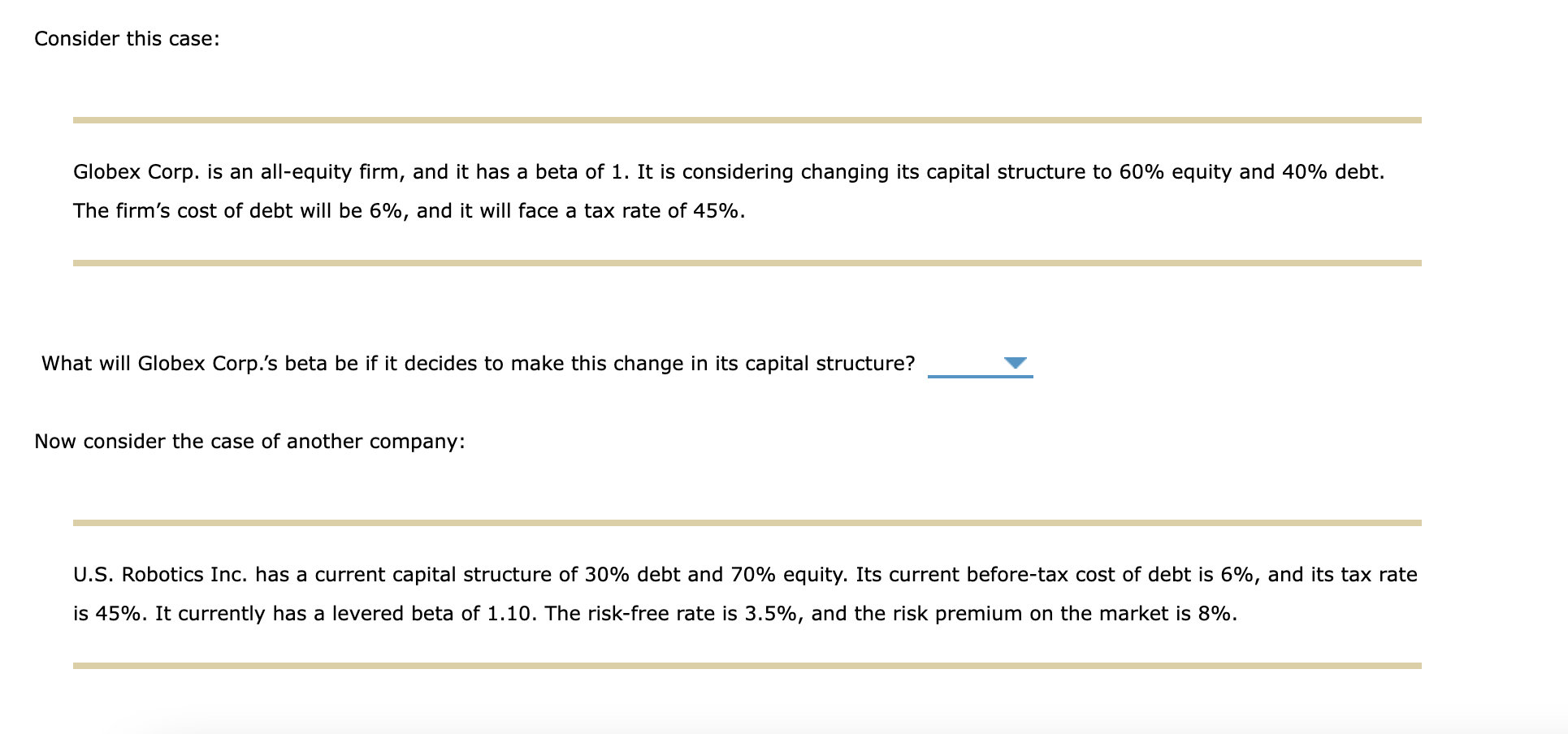Viewport: 1568px width, 734px height.
Task: Click the tan bar above the U.S. Robotics paragraph
Action: tap(747, 522)
